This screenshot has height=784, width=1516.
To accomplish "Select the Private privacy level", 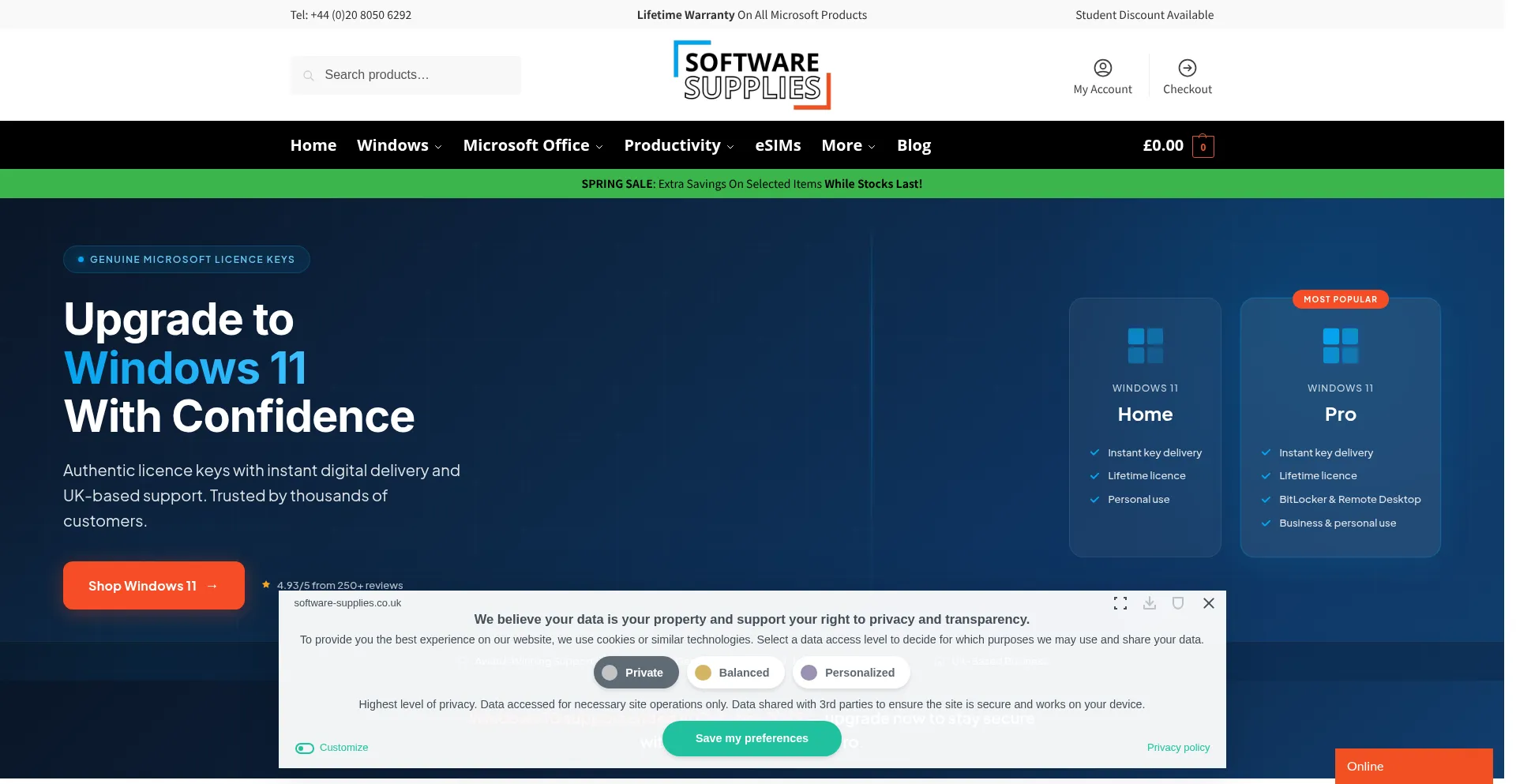I will (636, 673).
